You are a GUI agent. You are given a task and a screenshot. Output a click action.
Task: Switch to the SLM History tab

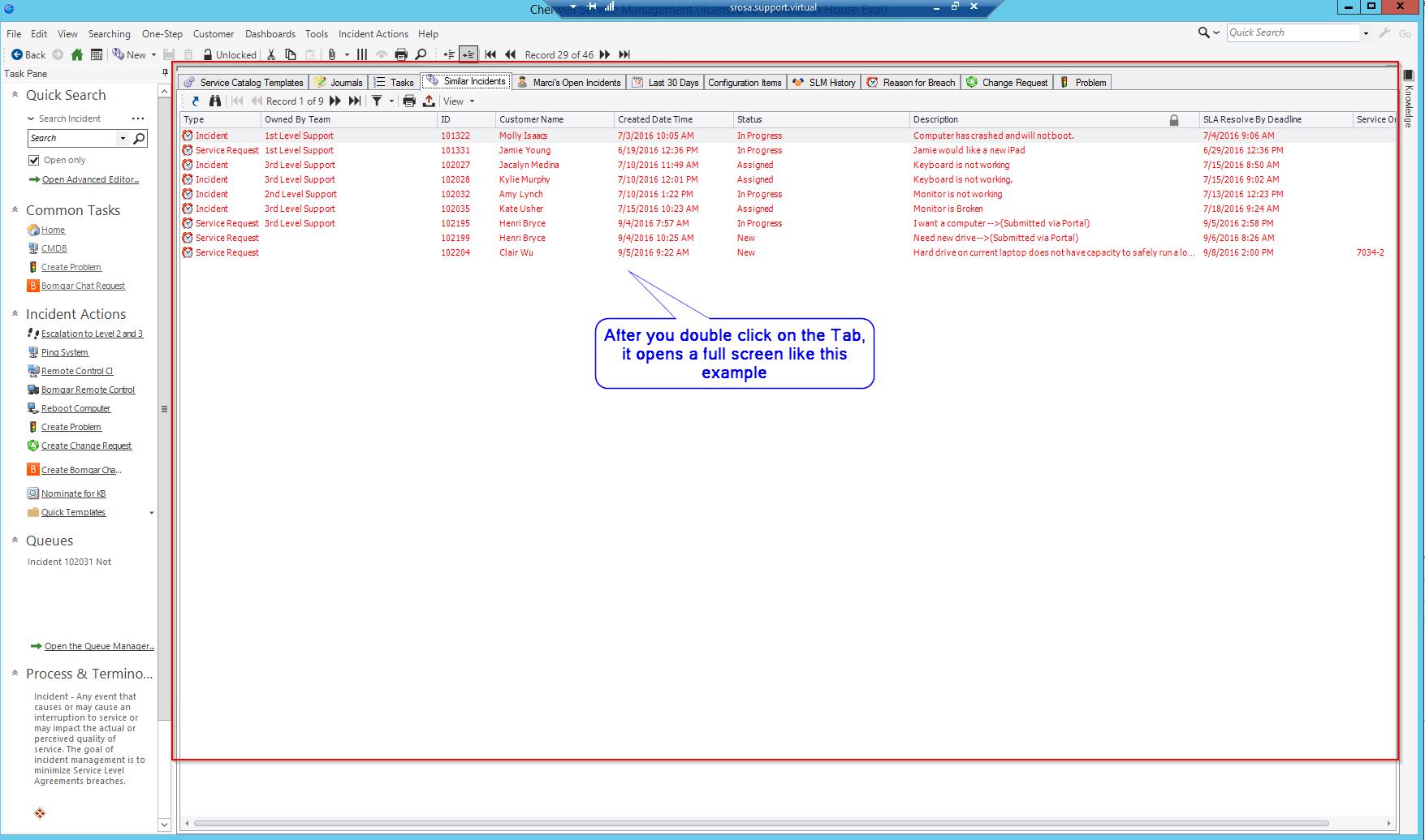coord(824,82)
